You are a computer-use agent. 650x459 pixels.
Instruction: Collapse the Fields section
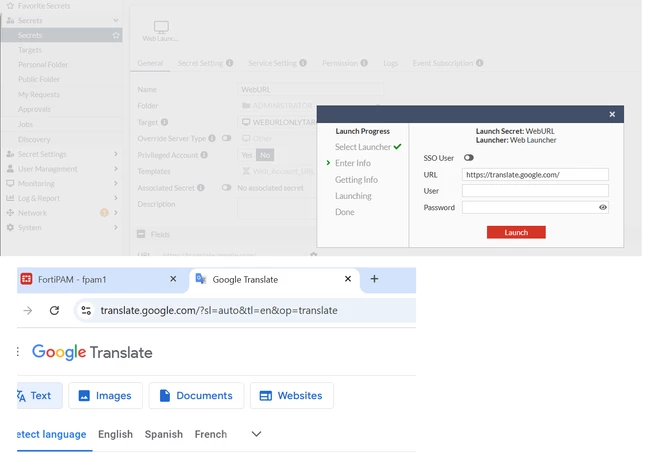(141, 234)
